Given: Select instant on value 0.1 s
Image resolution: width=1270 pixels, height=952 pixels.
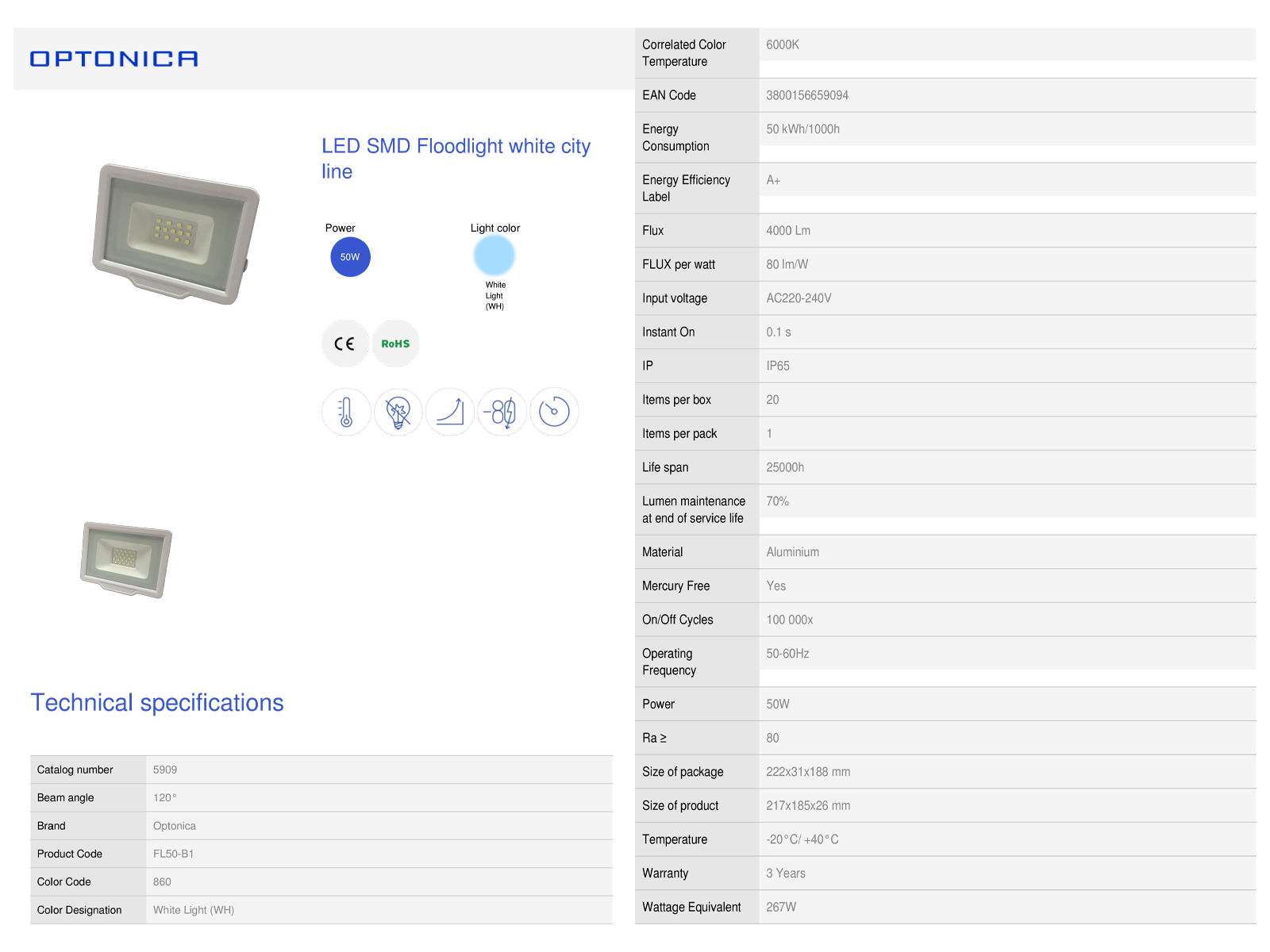Looking at the screenshot, I should tap(779, 332).
